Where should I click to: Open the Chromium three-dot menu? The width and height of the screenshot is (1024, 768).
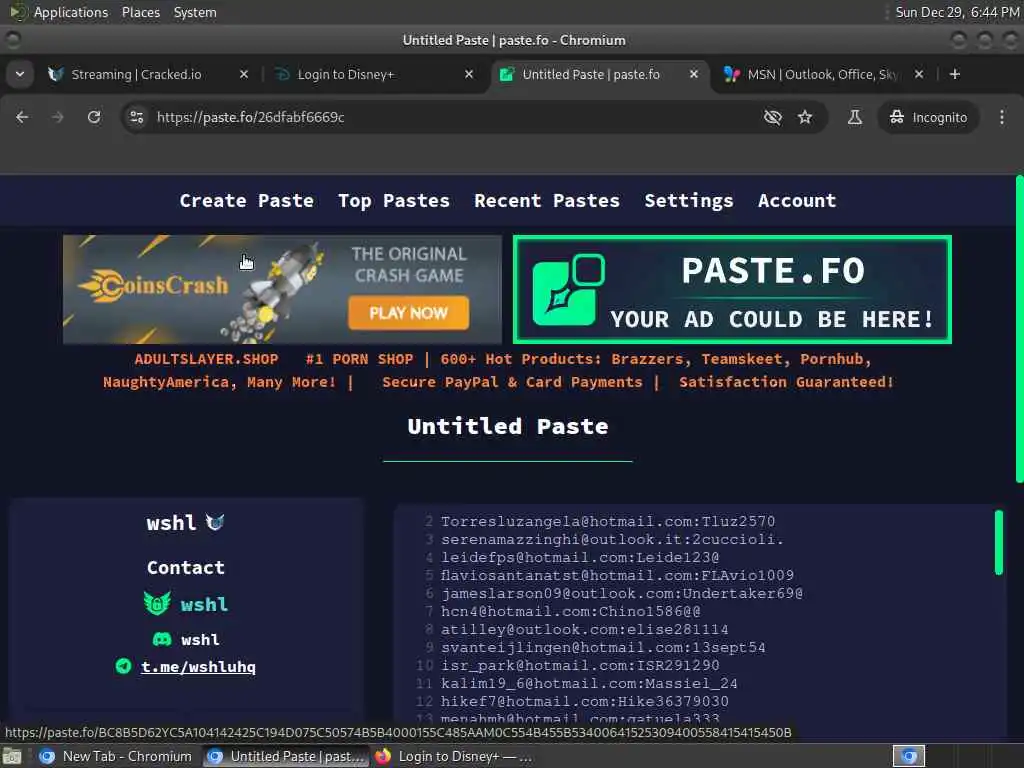[x=1002, y=117]
